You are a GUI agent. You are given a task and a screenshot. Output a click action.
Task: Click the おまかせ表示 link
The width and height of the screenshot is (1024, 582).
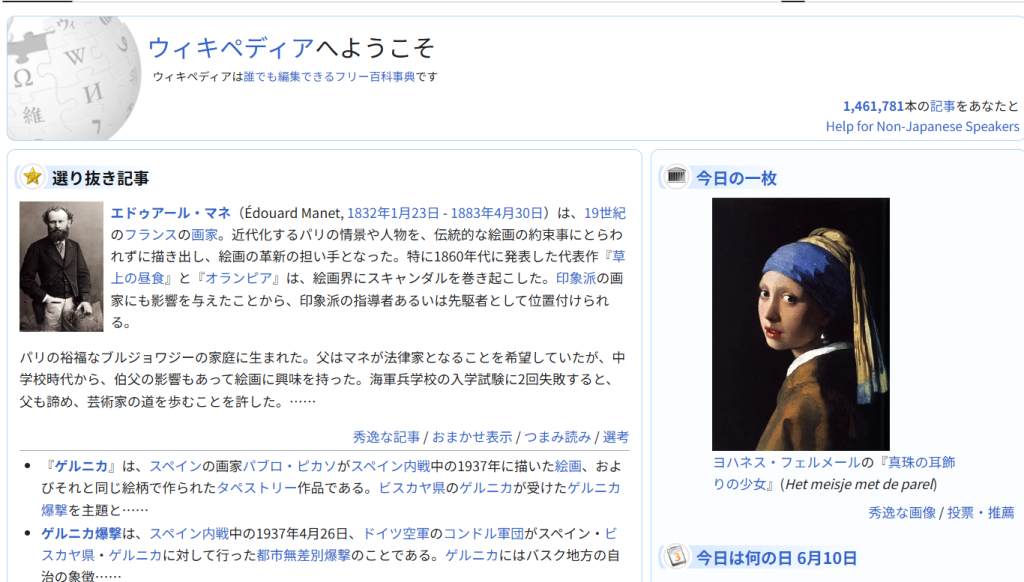(x=472, y=437)
